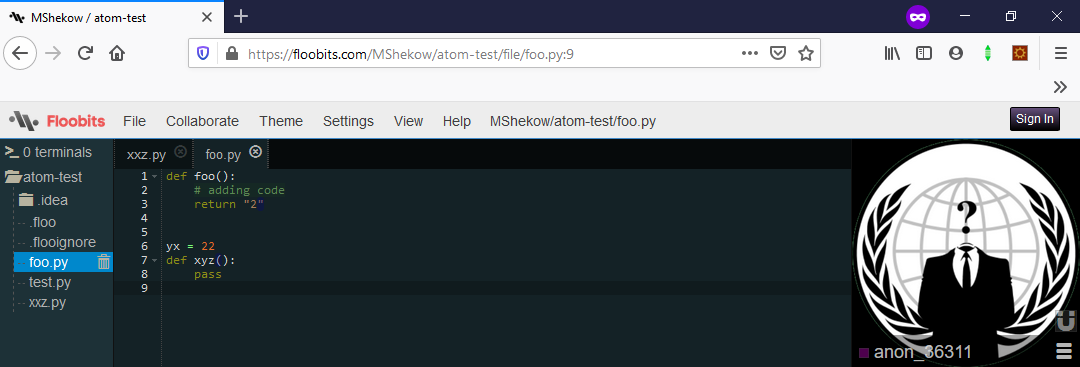Toggle the browser sidebar view icon
This screenshot has width=1080, height=367.
point(924,54)
